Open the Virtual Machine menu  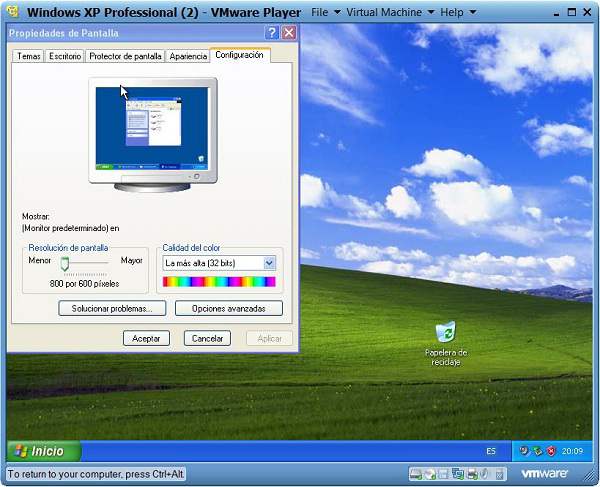pos(390,12)
